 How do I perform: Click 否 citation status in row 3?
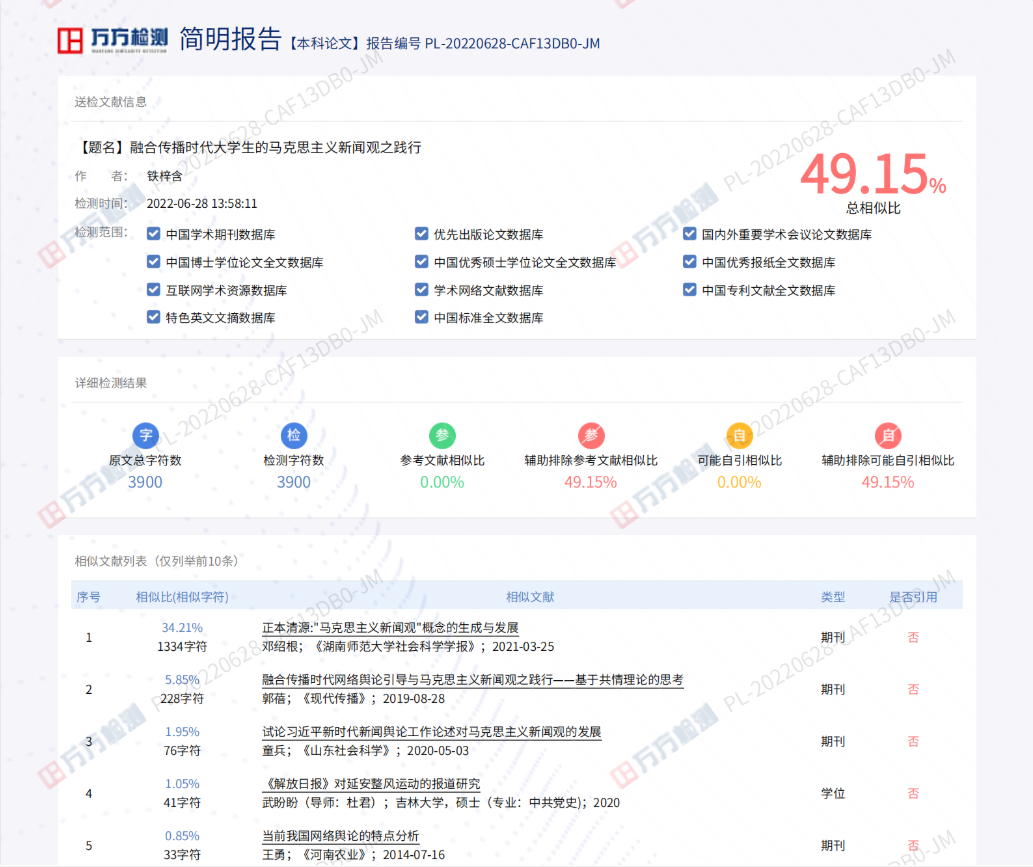click(913, 742)
